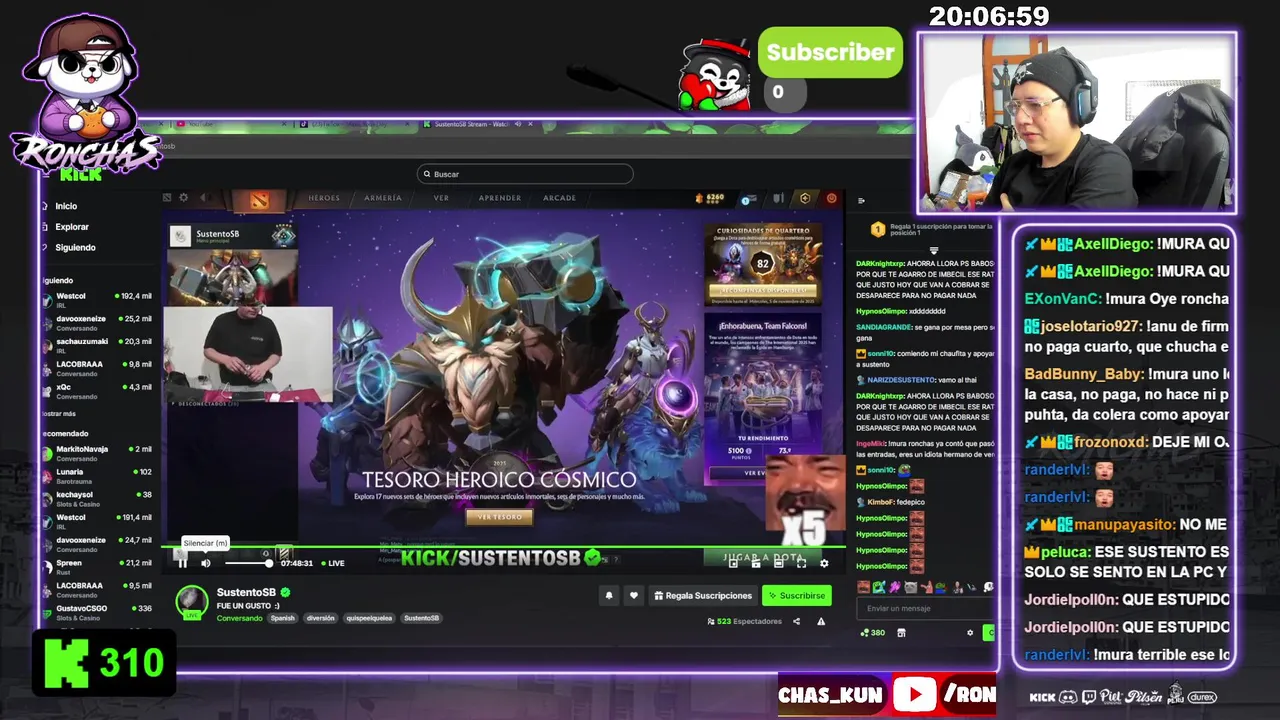Image resolution: width=1280 pixels, height=720 pixels.
Task: Open Dota APRENDER tab
Action: pyautogui.click(x=499, y=198)
